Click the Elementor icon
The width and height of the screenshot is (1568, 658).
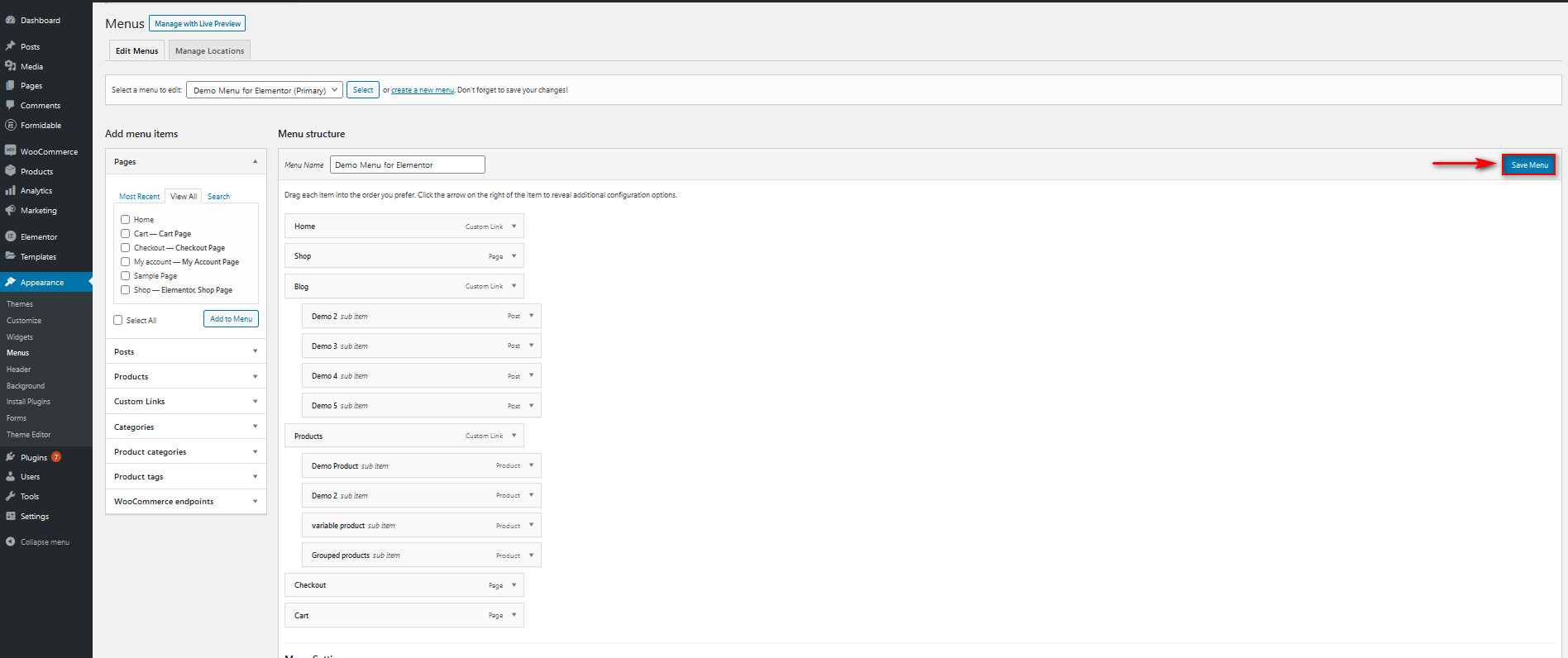11,236
